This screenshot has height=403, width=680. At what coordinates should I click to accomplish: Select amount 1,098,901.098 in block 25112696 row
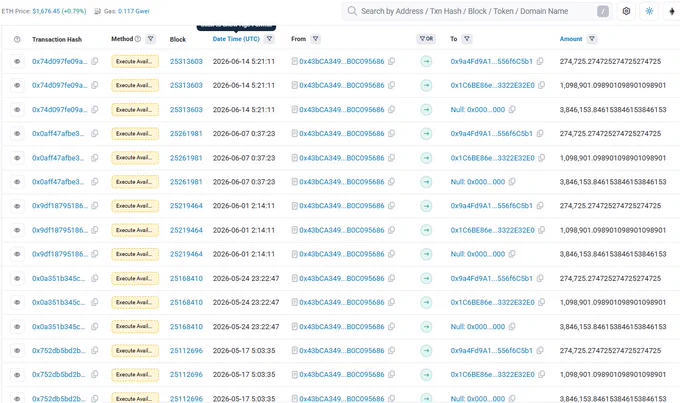pyautogui.click(x=613, y=375)
